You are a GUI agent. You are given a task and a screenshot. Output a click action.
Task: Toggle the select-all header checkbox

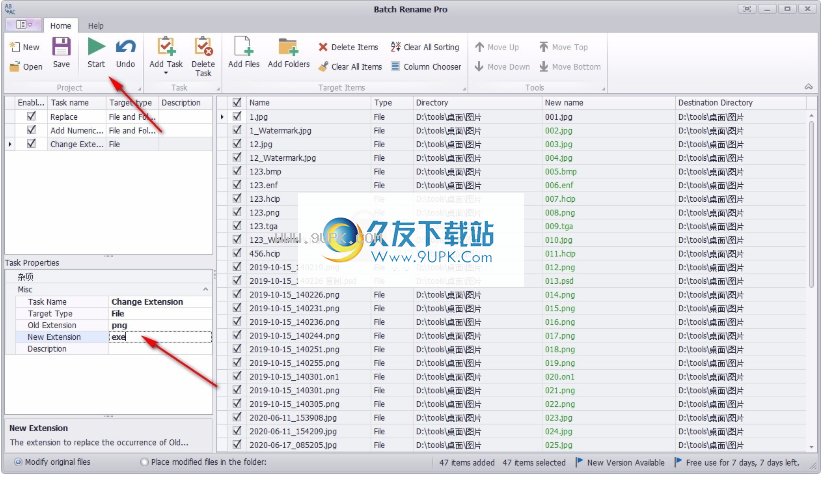[237, 103]
